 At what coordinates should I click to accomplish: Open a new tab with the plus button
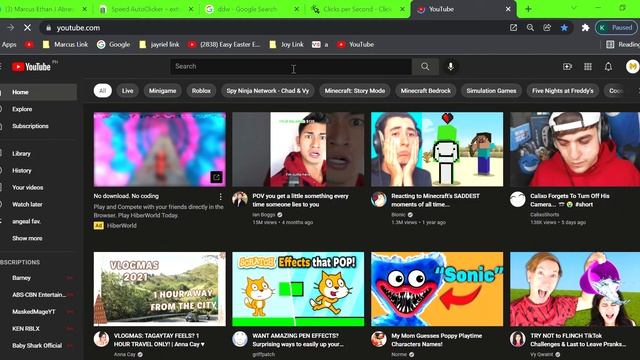tap(528, 9)
